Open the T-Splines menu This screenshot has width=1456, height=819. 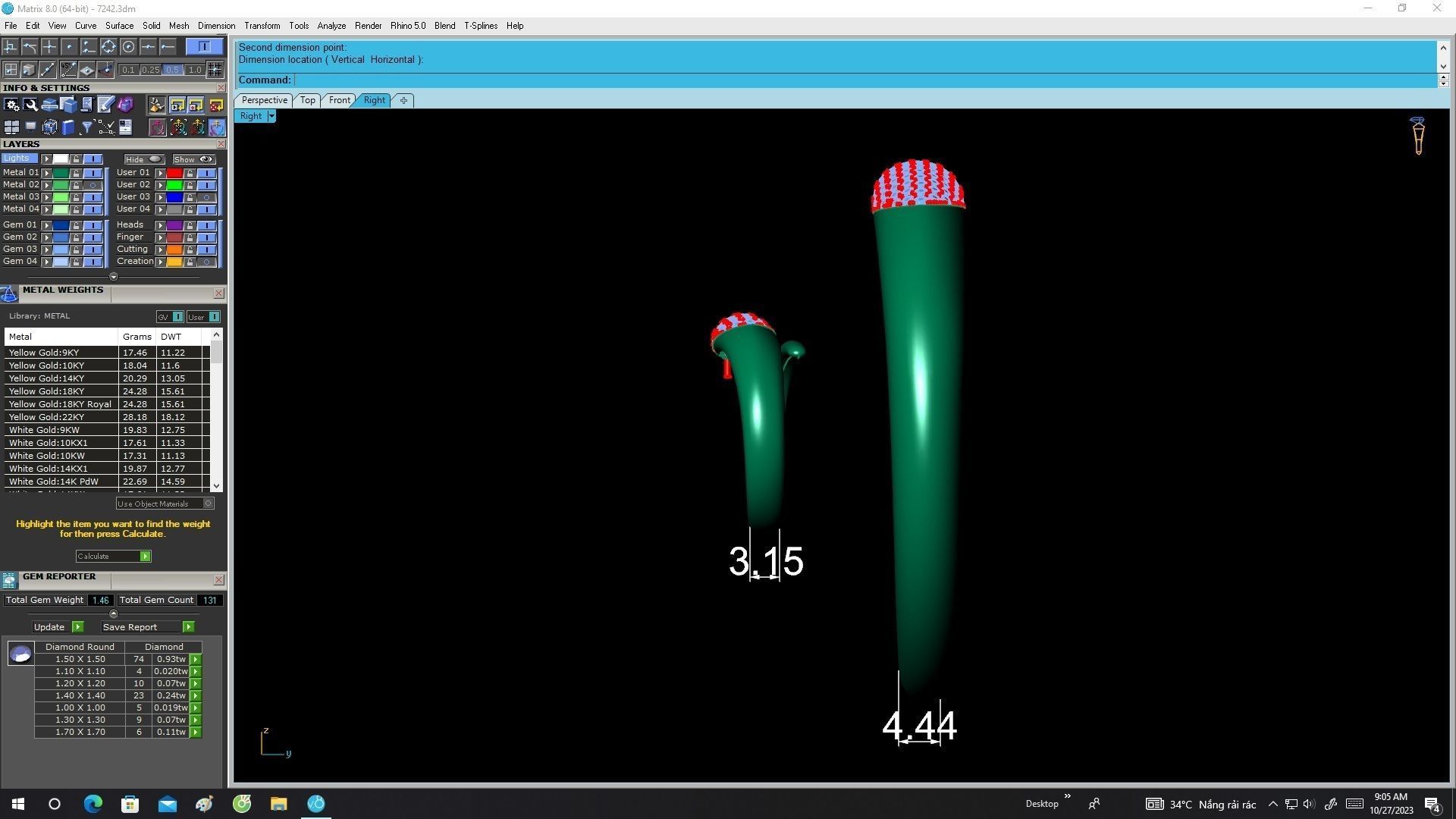click(x=480, y=26)
